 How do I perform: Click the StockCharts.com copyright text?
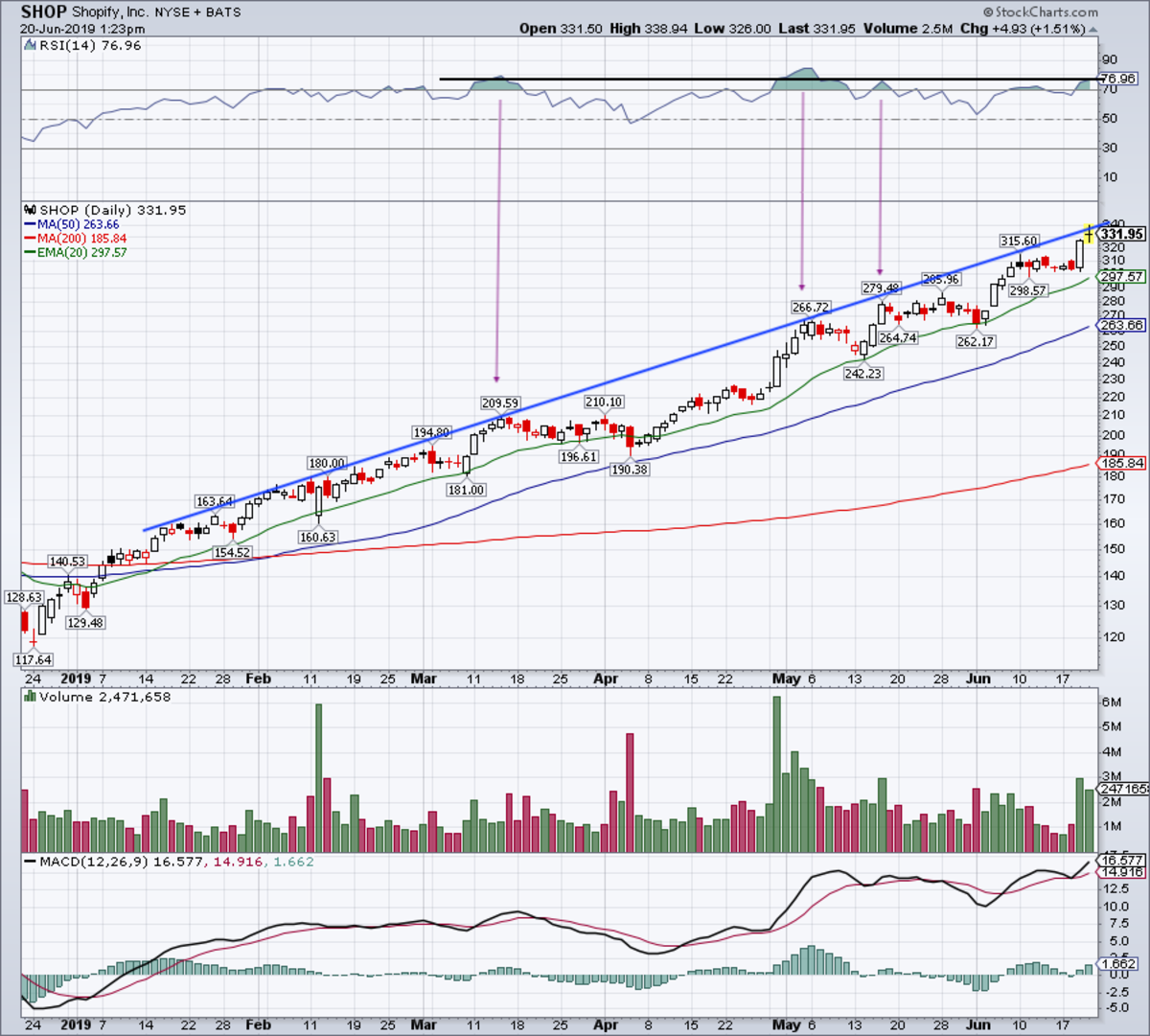pyautogui.click(x=1043, y=12)
